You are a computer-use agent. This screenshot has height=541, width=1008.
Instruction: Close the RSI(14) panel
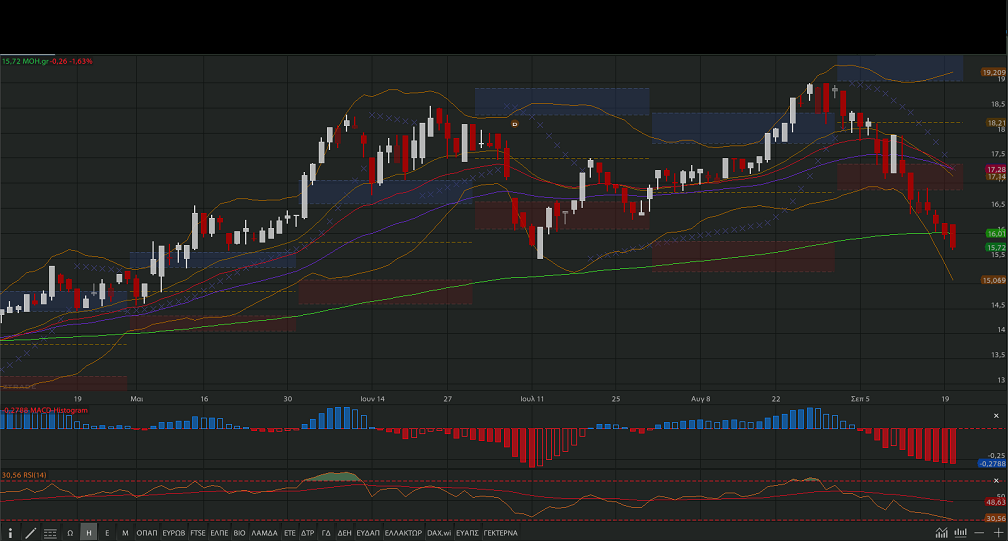(996, 481)
